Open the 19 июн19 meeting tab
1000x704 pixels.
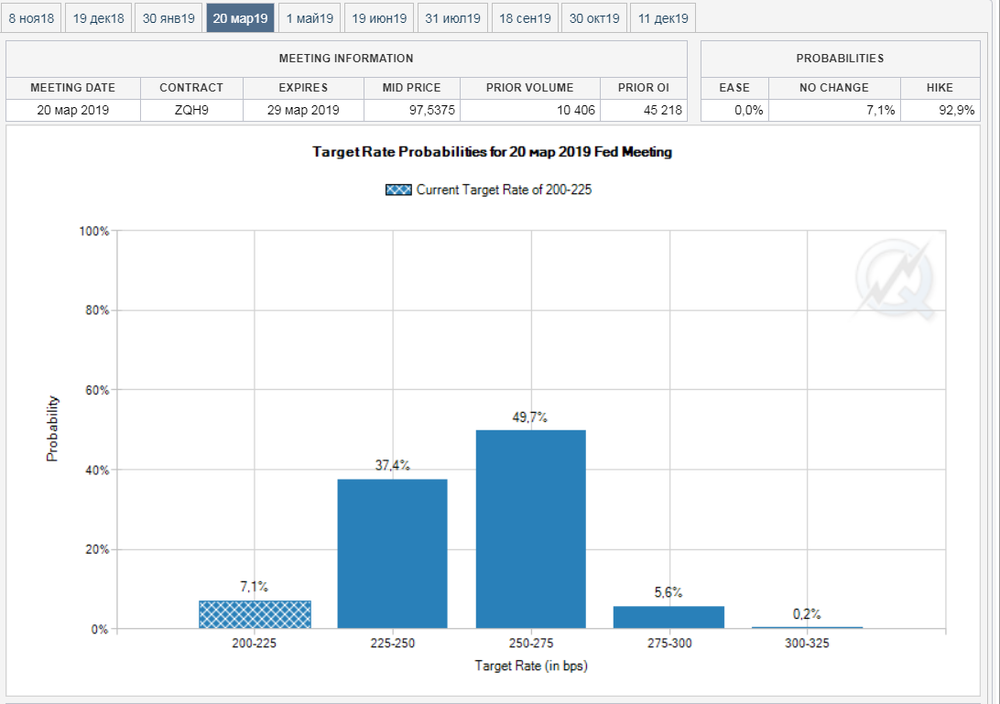(379, 18)
